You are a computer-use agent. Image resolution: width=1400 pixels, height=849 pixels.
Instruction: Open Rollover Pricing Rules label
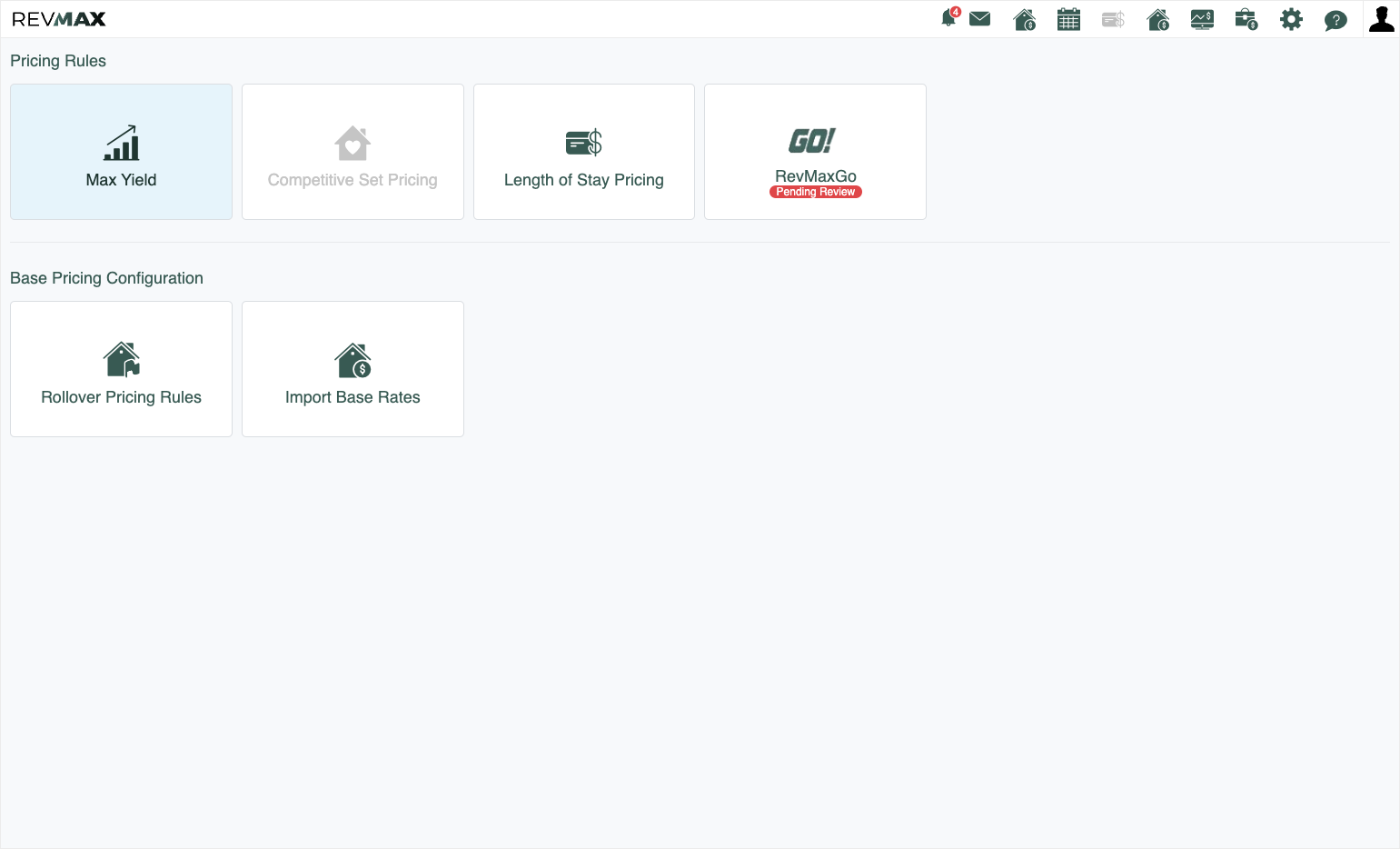122,397
